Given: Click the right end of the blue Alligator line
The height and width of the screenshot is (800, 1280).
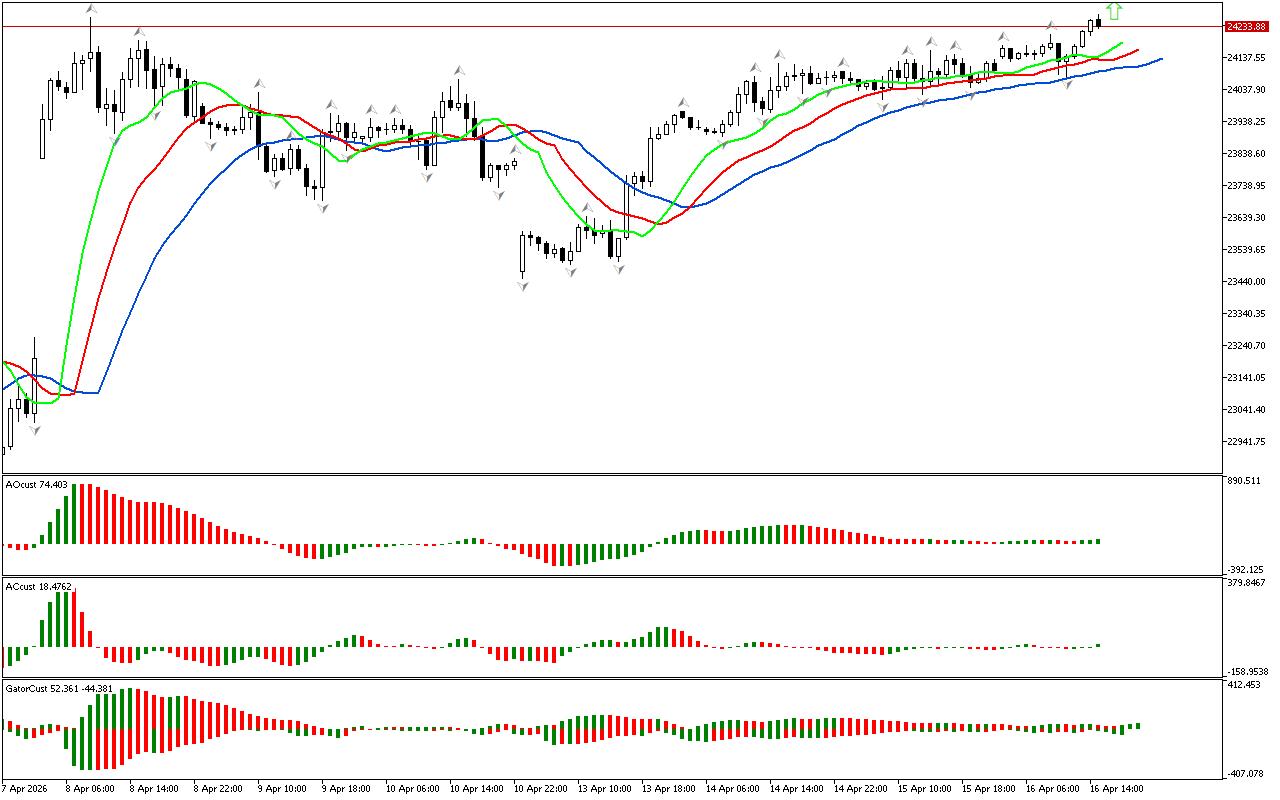Looking at the screenshot, I should (1160, 59).
